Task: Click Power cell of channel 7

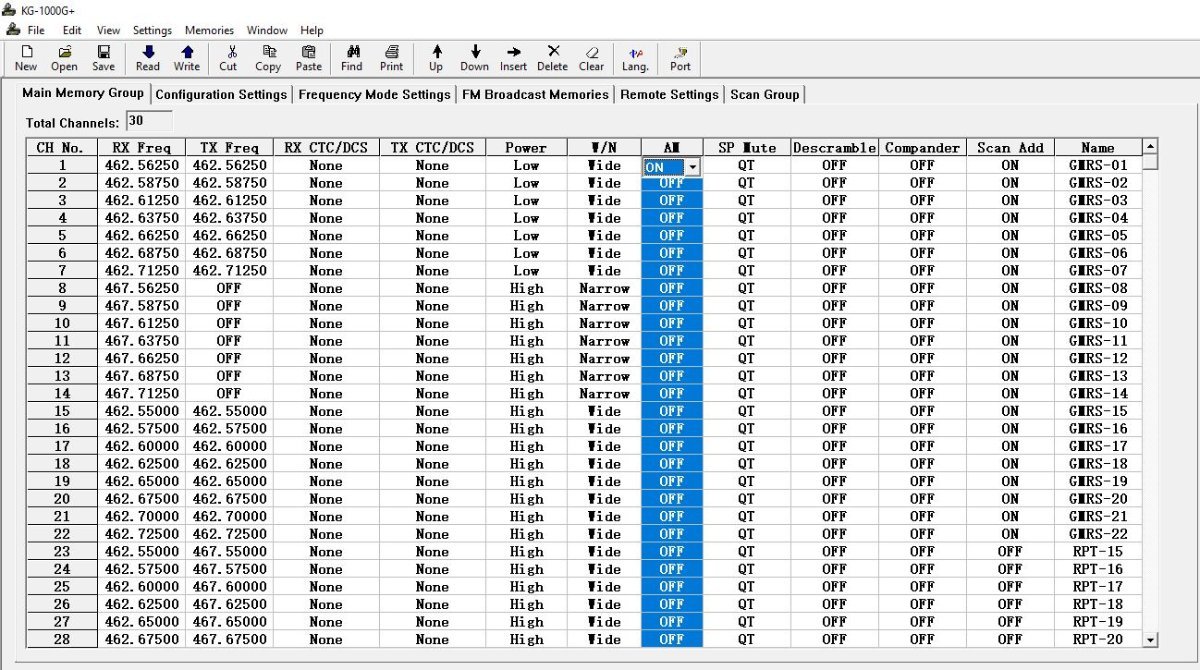Action: 526,271
